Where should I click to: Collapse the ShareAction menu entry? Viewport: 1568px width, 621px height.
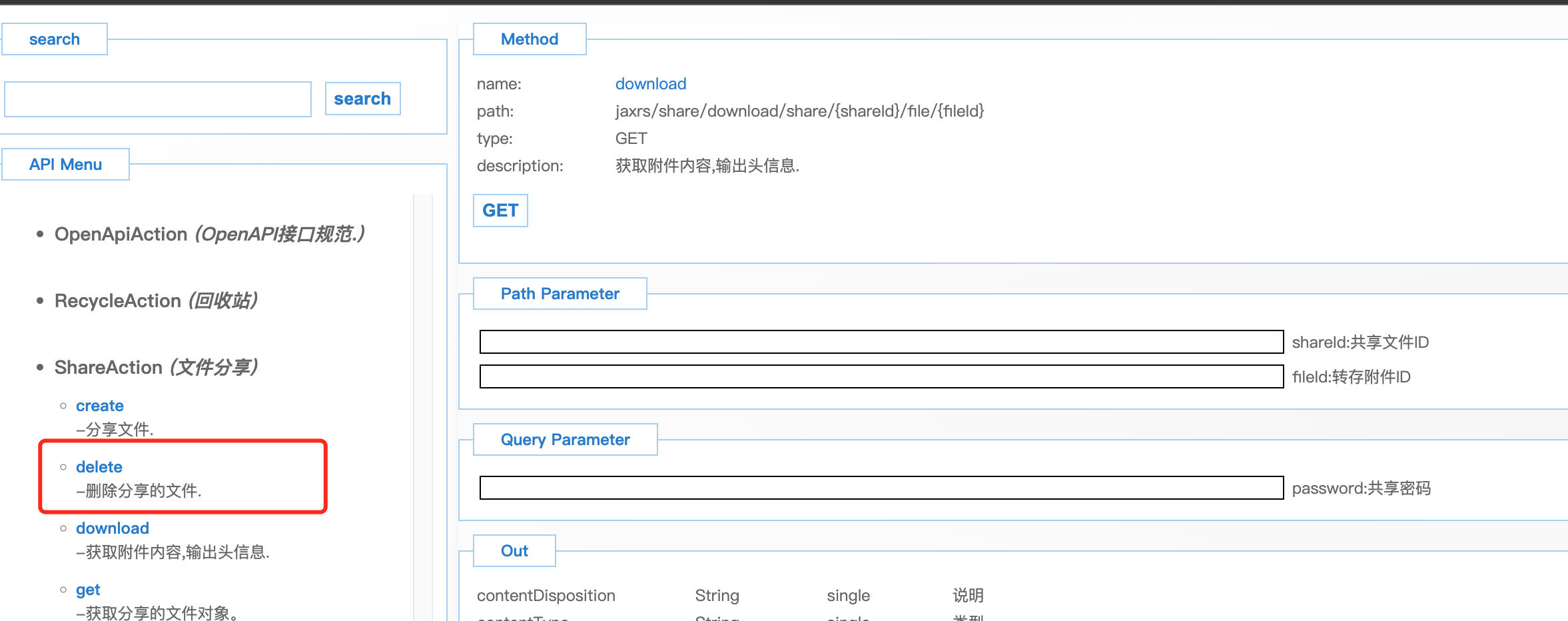tap(108, 368)
